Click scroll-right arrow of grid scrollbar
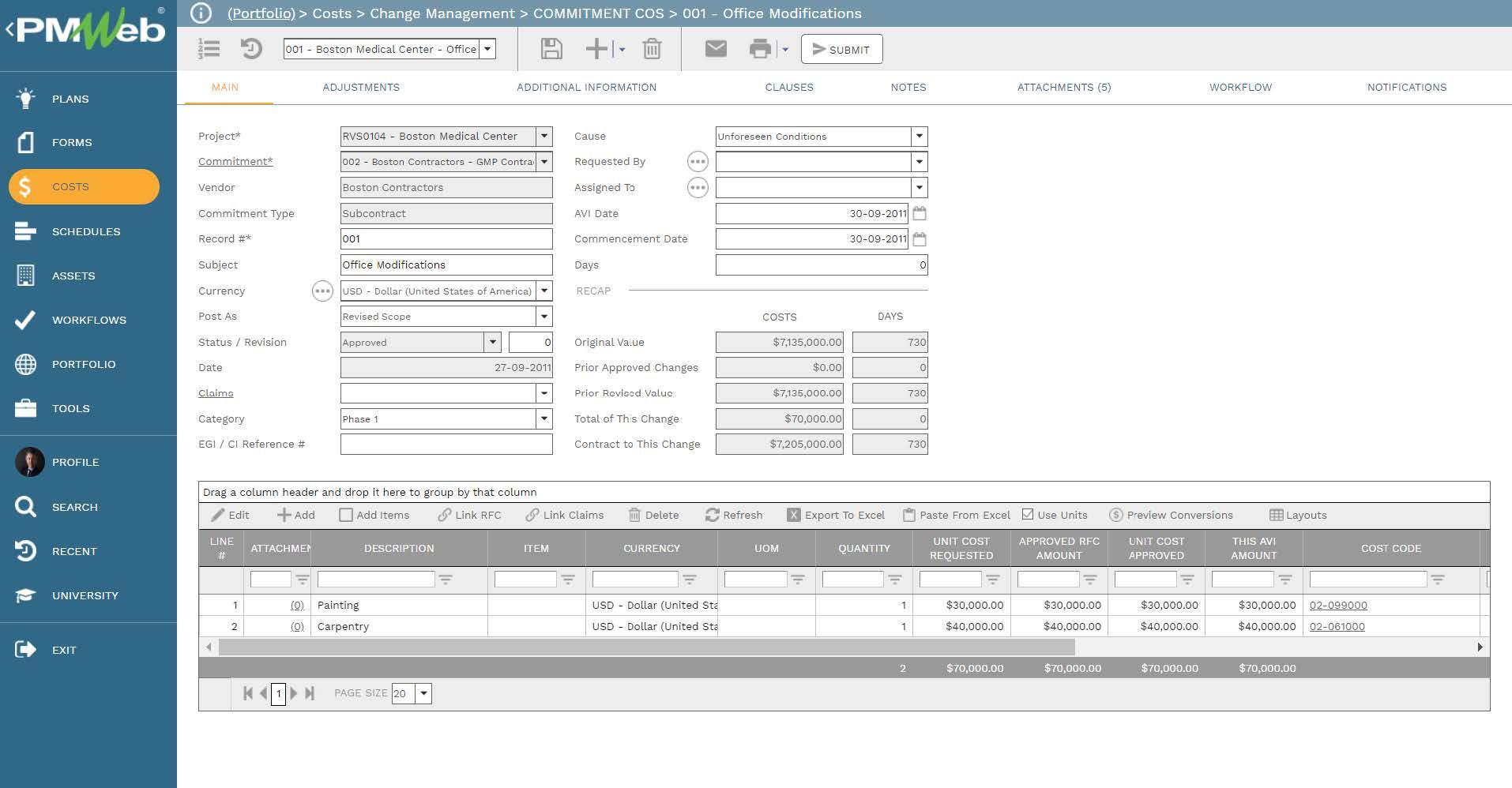This screenshot has height=788, width=1512. click(x=1480, y=647)
